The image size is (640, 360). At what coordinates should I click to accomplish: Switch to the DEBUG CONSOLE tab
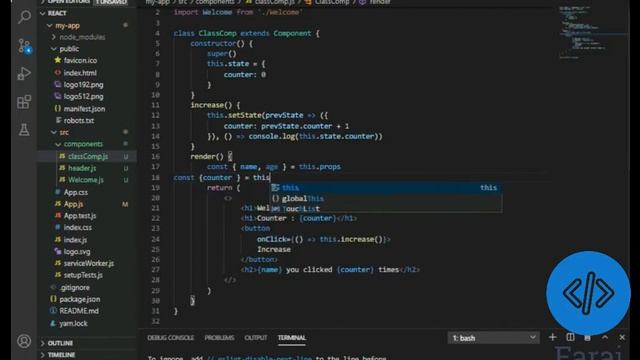(171, 338)
